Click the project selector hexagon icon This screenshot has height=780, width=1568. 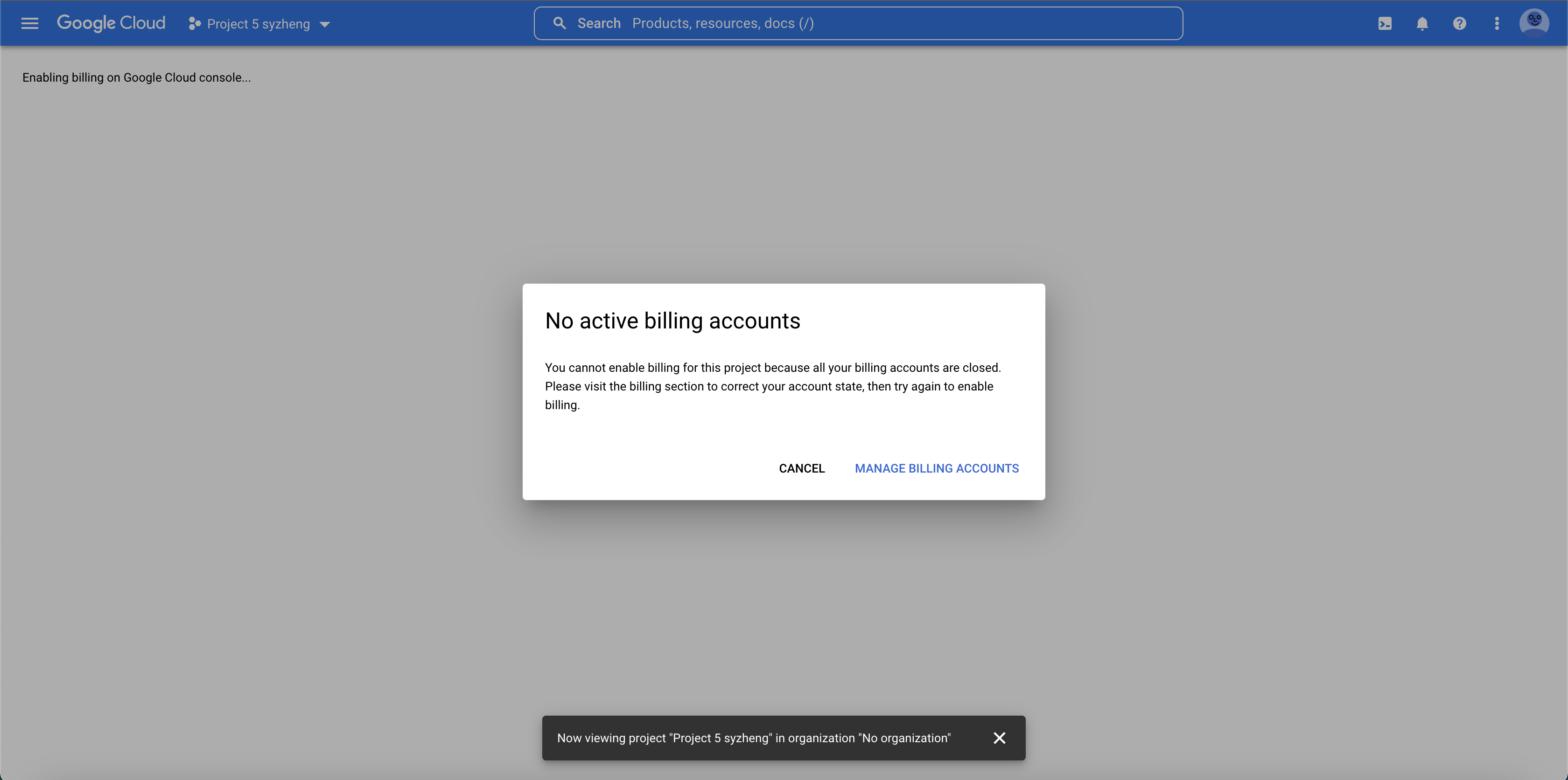(x=194, y=24)
